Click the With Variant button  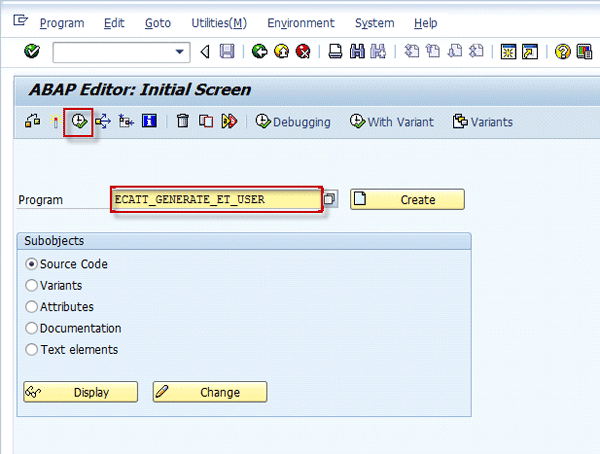click(391, 122)
